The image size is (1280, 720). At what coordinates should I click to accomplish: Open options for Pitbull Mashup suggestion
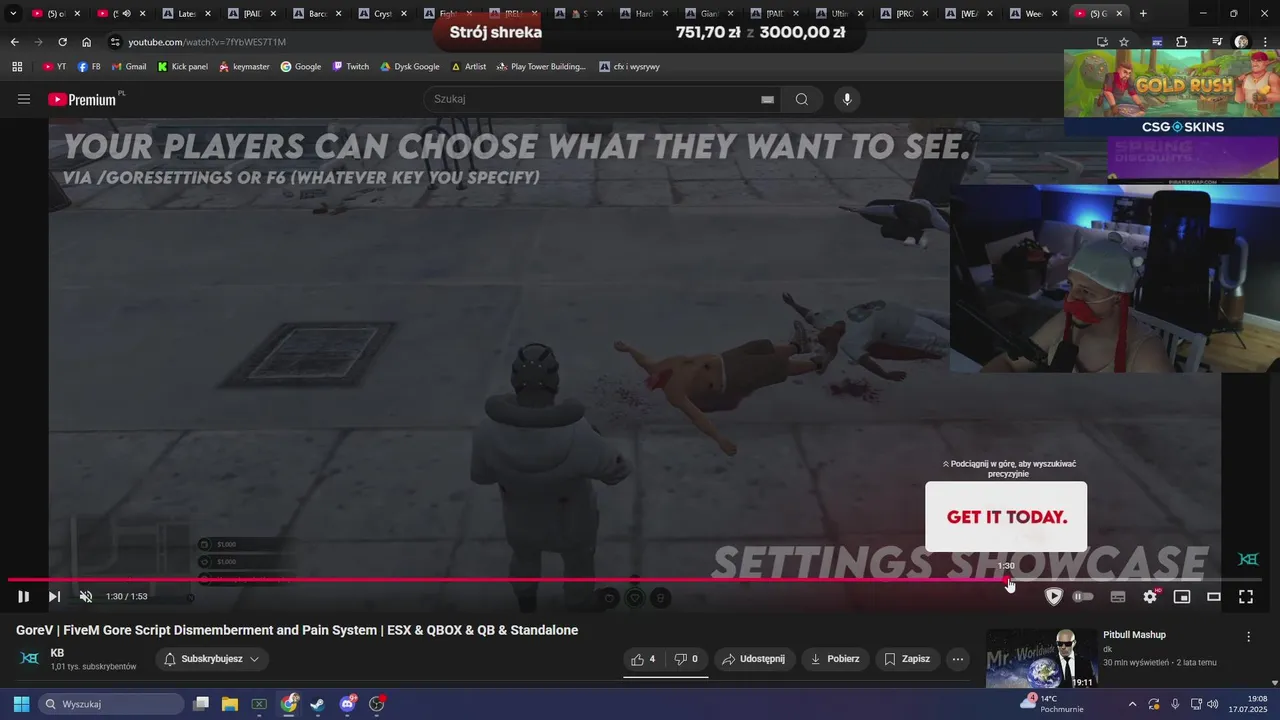[x=1248, y=637]
